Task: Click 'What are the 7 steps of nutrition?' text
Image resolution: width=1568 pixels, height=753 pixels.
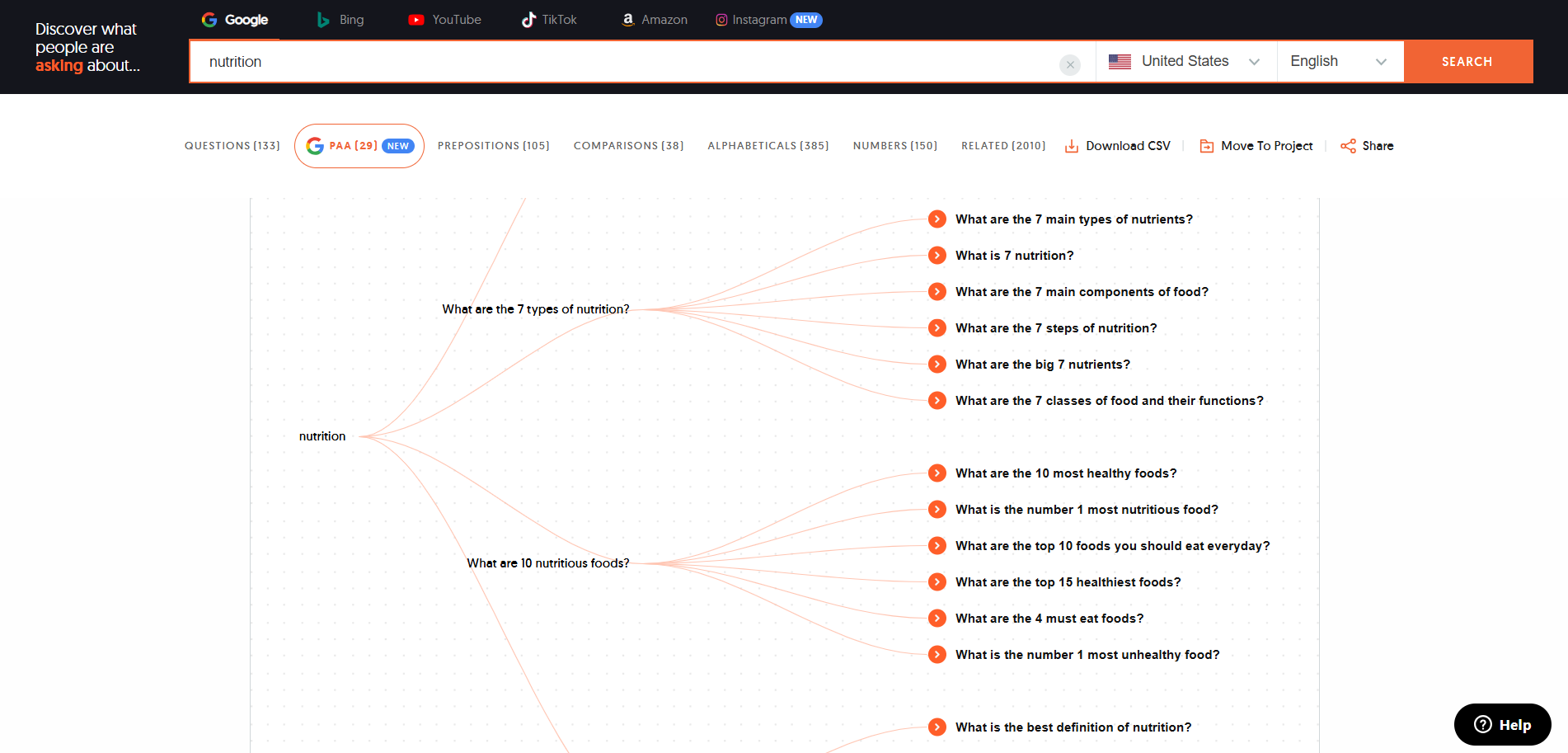Action: (x=1056, y=328)
